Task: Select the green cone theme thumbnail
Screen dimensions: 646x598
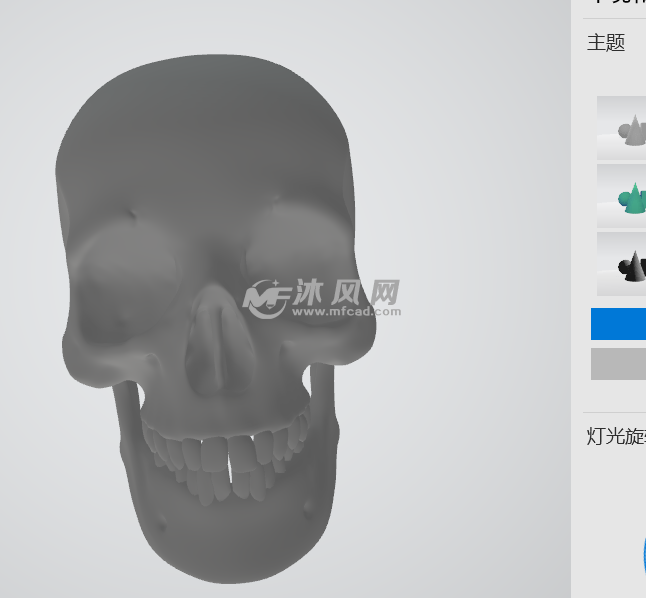Action: click(621, 196)
